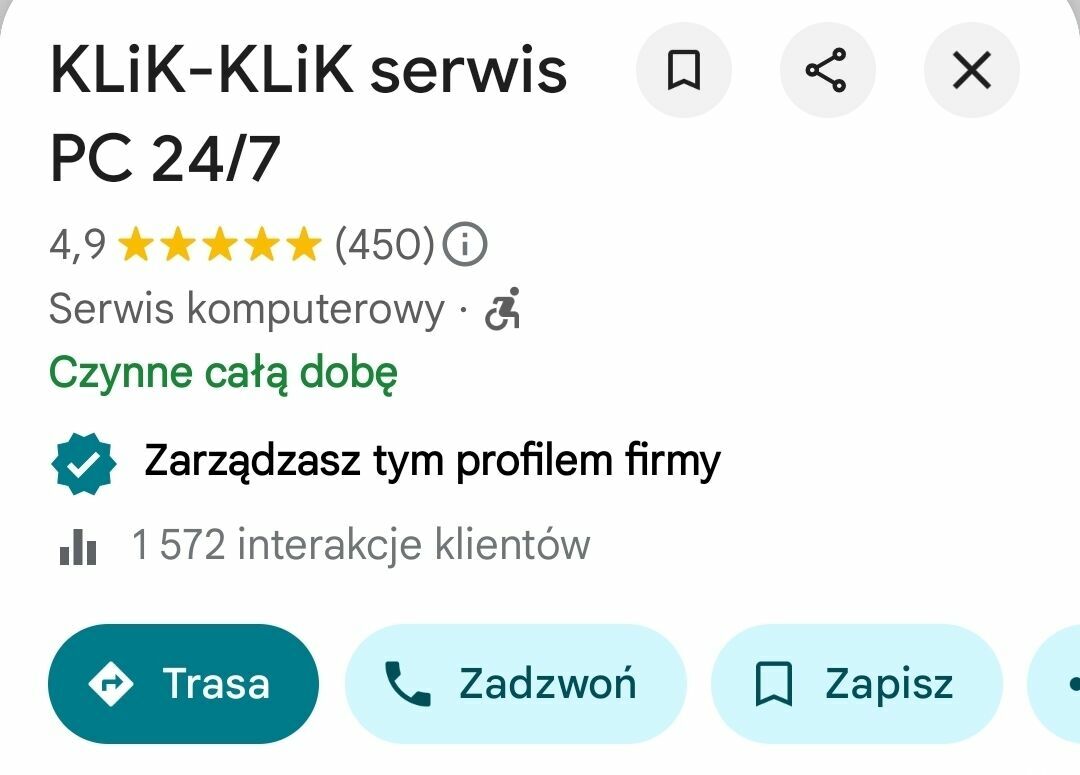Save the place using the Zapisz button

(x=857, y=684)
